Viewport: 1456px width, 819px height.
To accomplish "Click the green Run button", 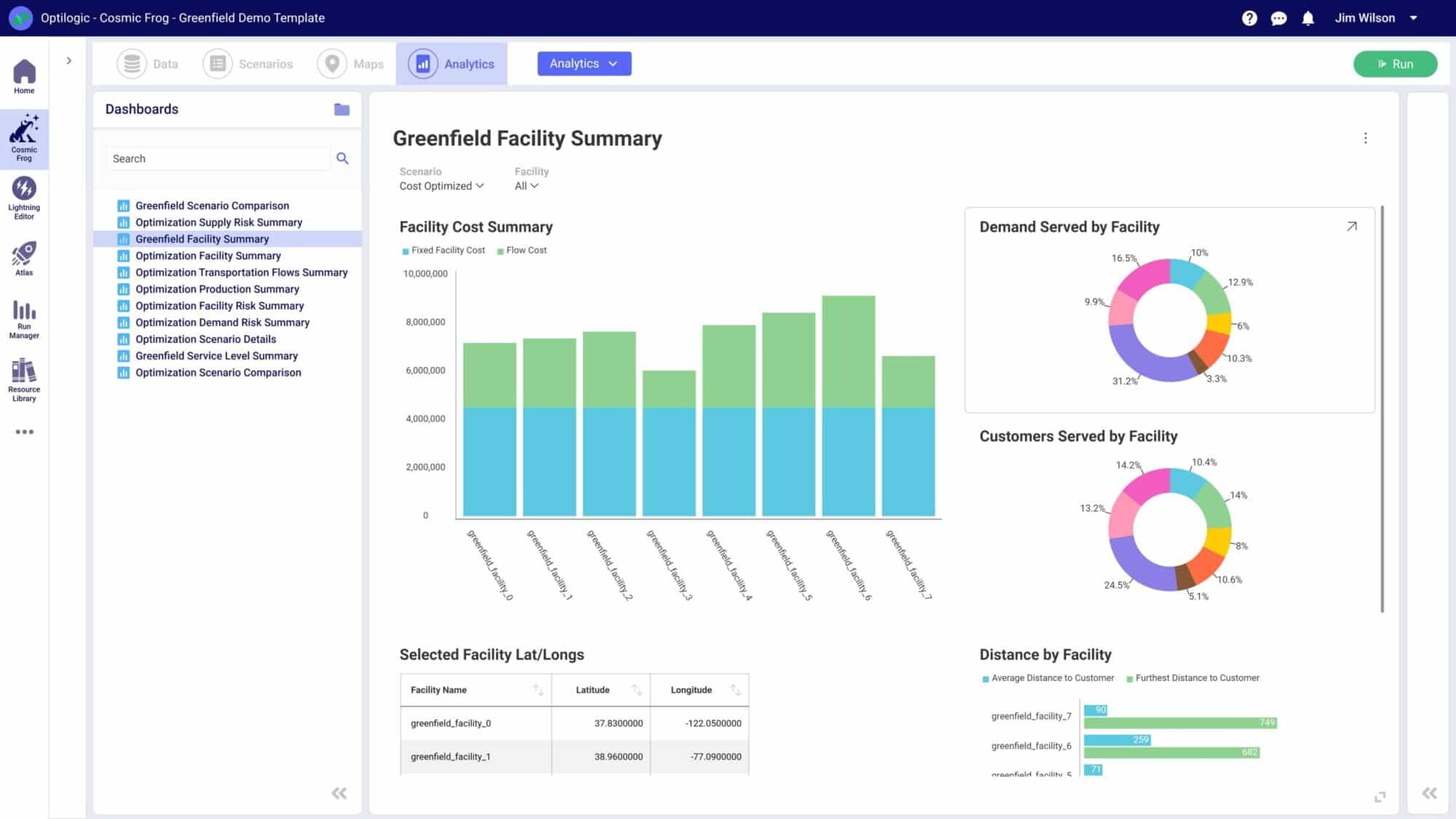I will 1395,64.
